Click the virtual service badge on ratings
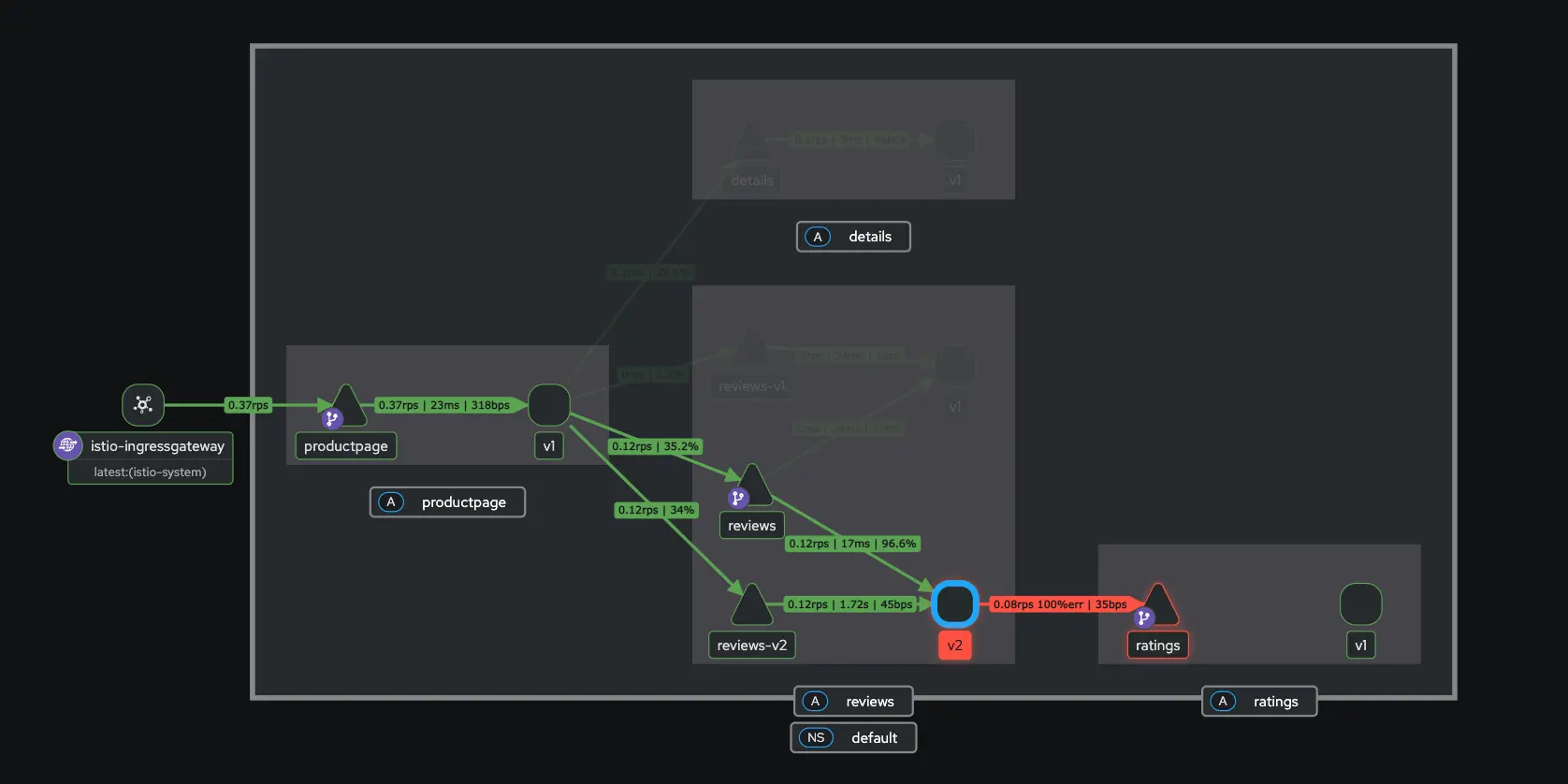Viewport: 1568px width, 784px height. pyautogui.click(x=1143, y=618)
